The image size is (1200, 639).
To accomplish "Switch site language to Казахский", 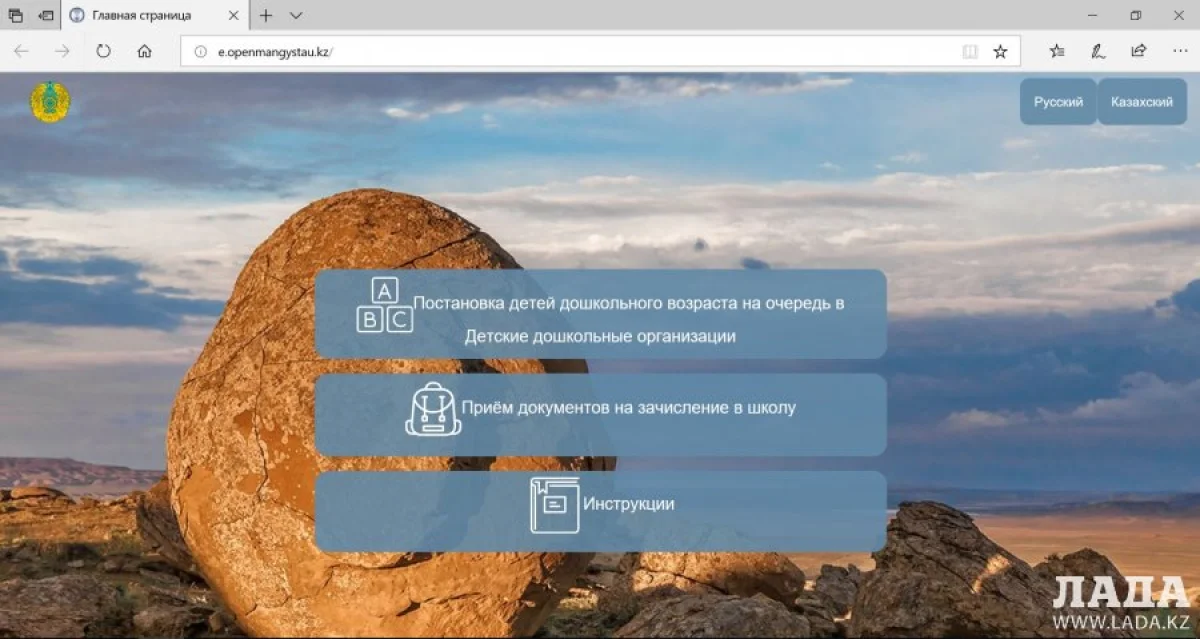I will pos(1141,101).
